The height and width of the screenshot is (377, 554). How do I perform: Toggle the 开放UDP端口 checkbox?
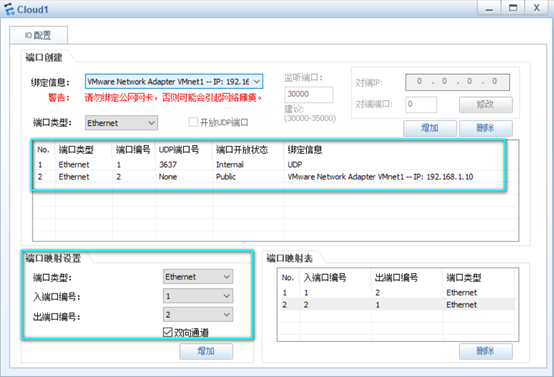coord(193,123)
